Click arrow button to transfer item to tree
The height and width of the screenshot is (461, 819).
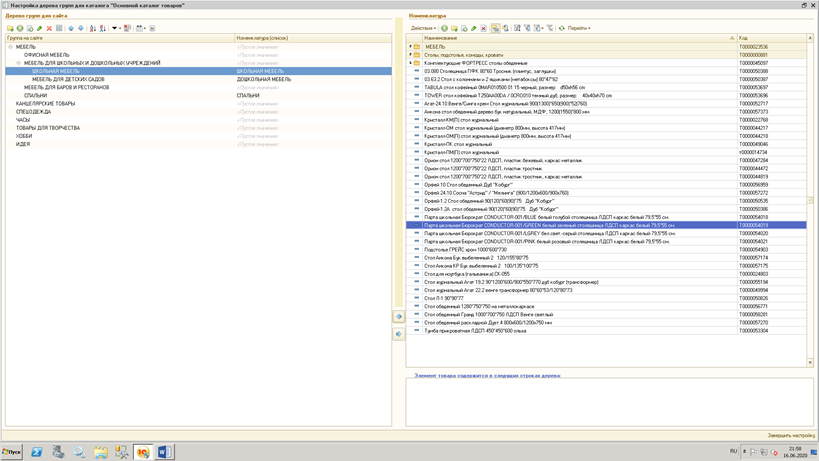[399, 317]
